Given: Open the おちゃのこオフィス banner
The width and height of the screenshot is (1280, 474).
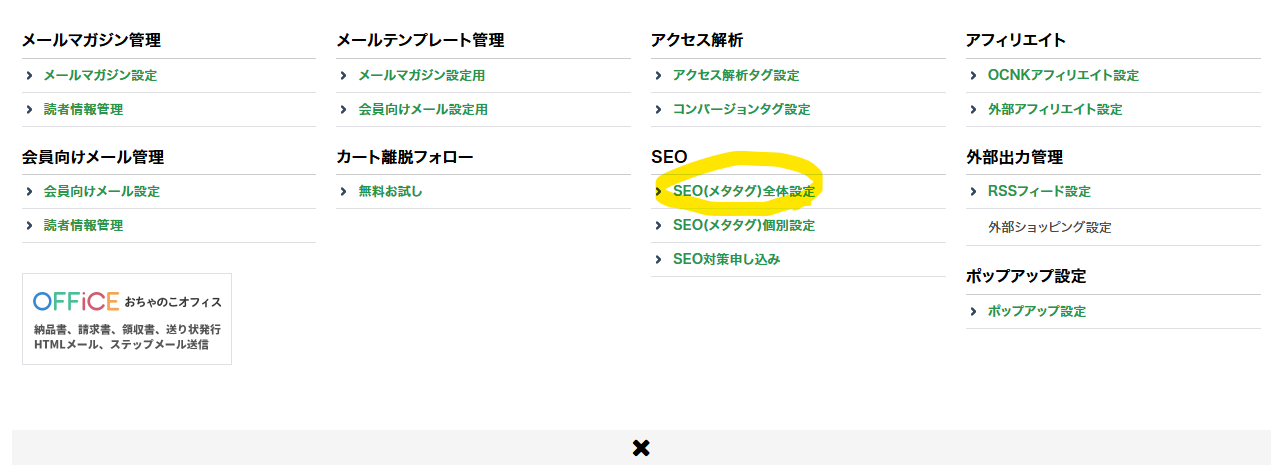Looking at the screenshot, I should [127, 319].
